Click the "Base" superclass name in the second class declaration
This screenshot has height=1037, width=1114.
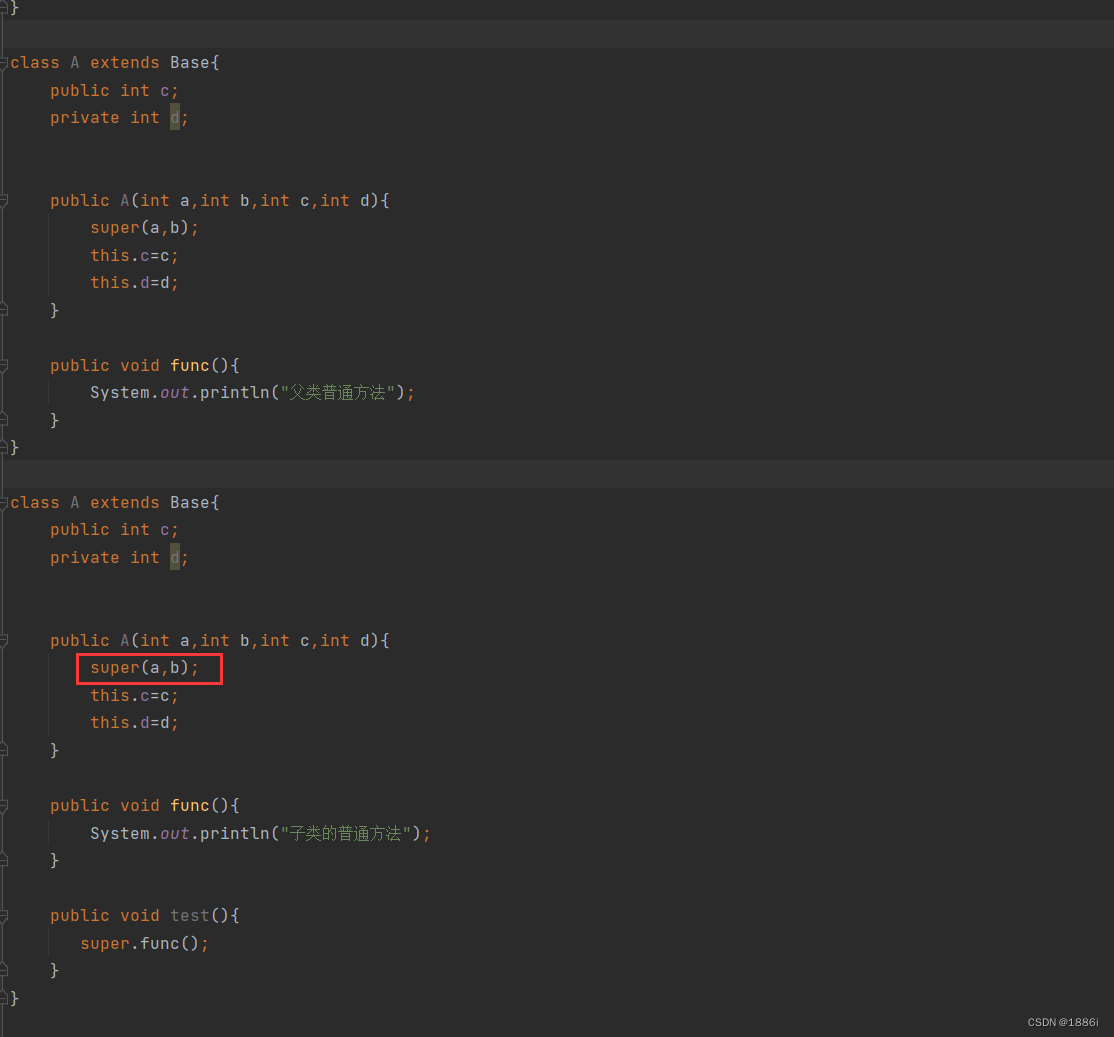coord(190,502)
